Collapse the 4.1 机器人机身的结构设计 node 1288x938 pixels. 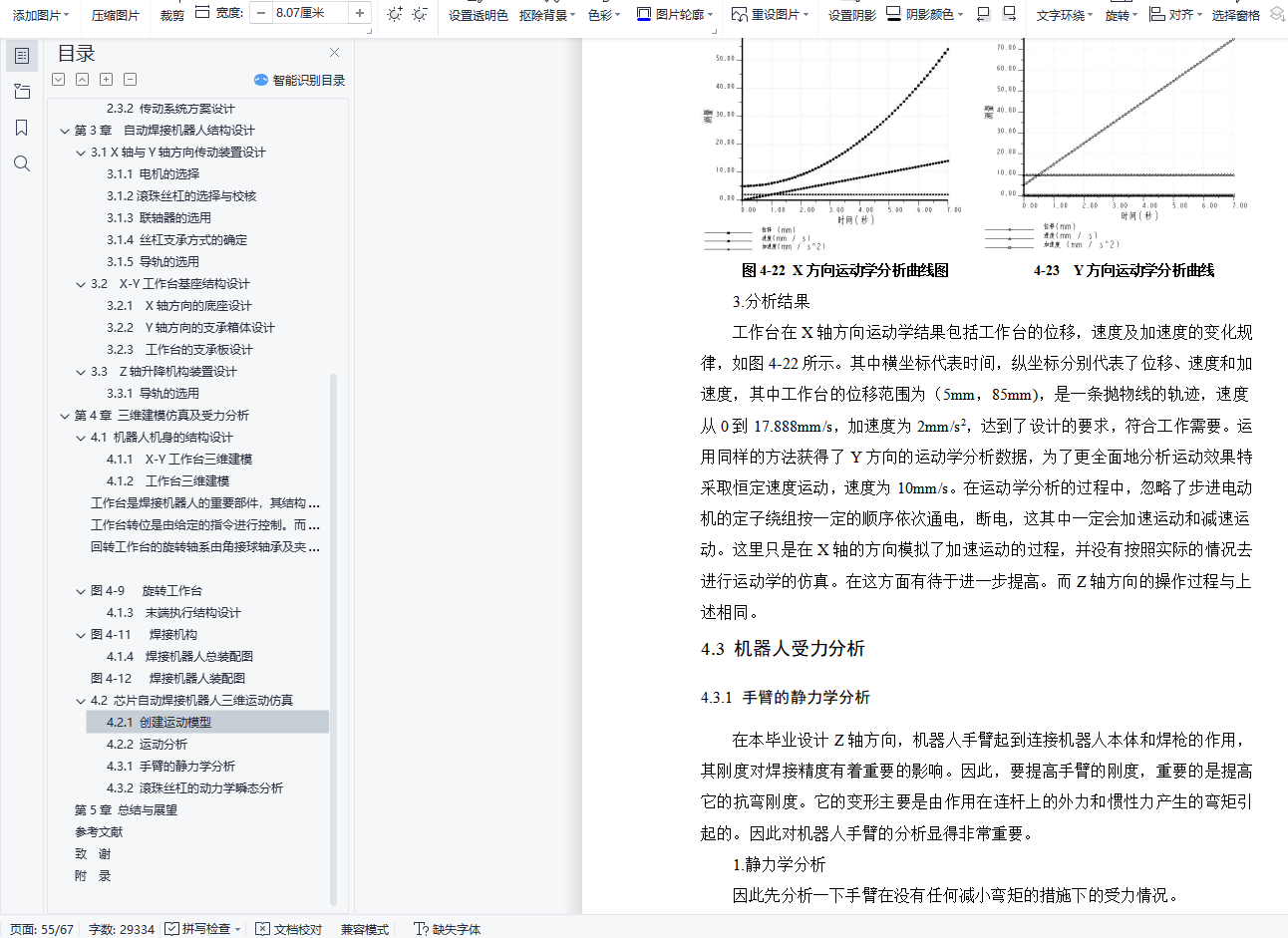[x=81, y=438]
